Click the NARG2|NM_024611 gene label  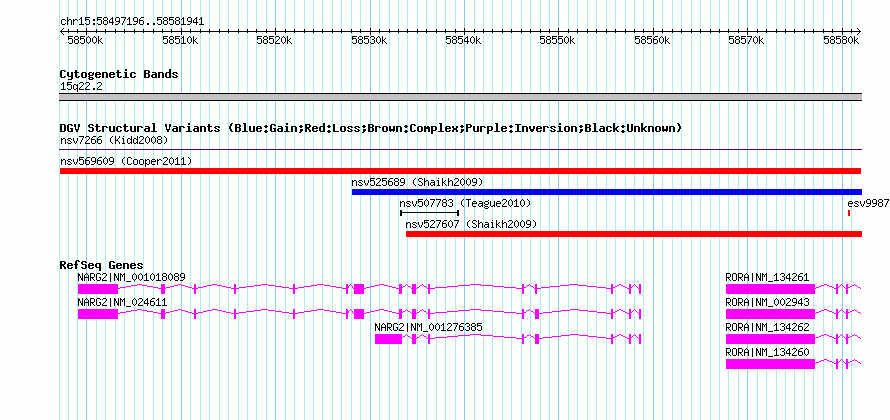coord(122,302)
